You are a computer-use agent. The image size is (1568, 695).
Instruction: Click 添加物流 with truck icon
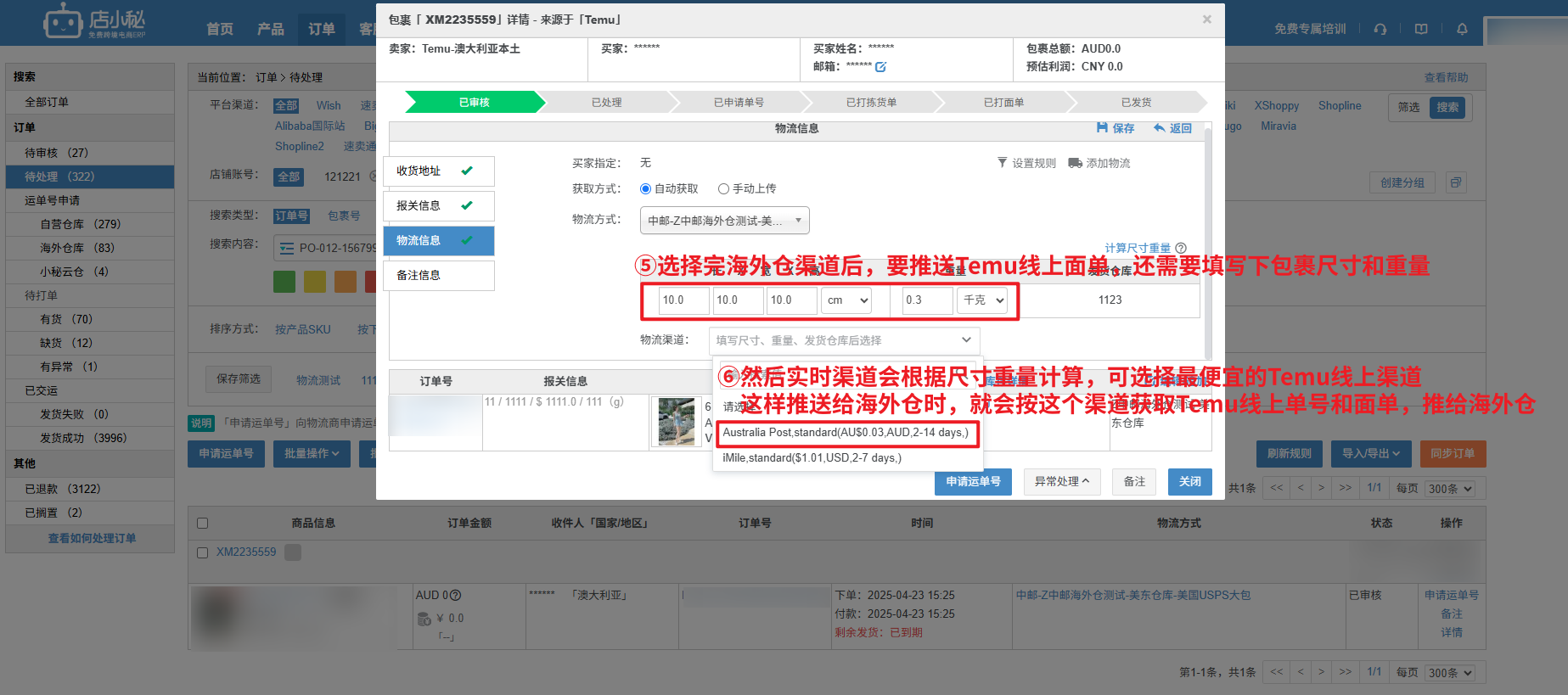[x=1099, y=163]
